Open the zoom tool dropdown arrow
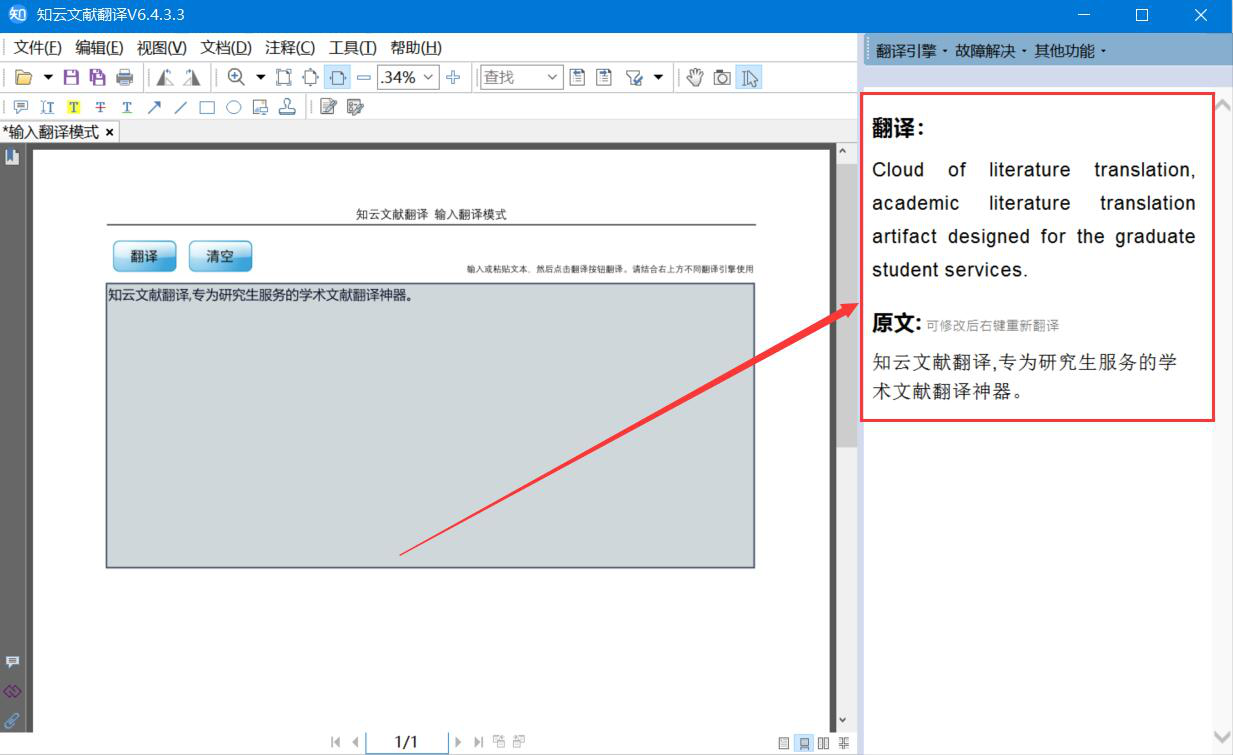The height and width of the screenshot is (755, 1233). [261, 78]
